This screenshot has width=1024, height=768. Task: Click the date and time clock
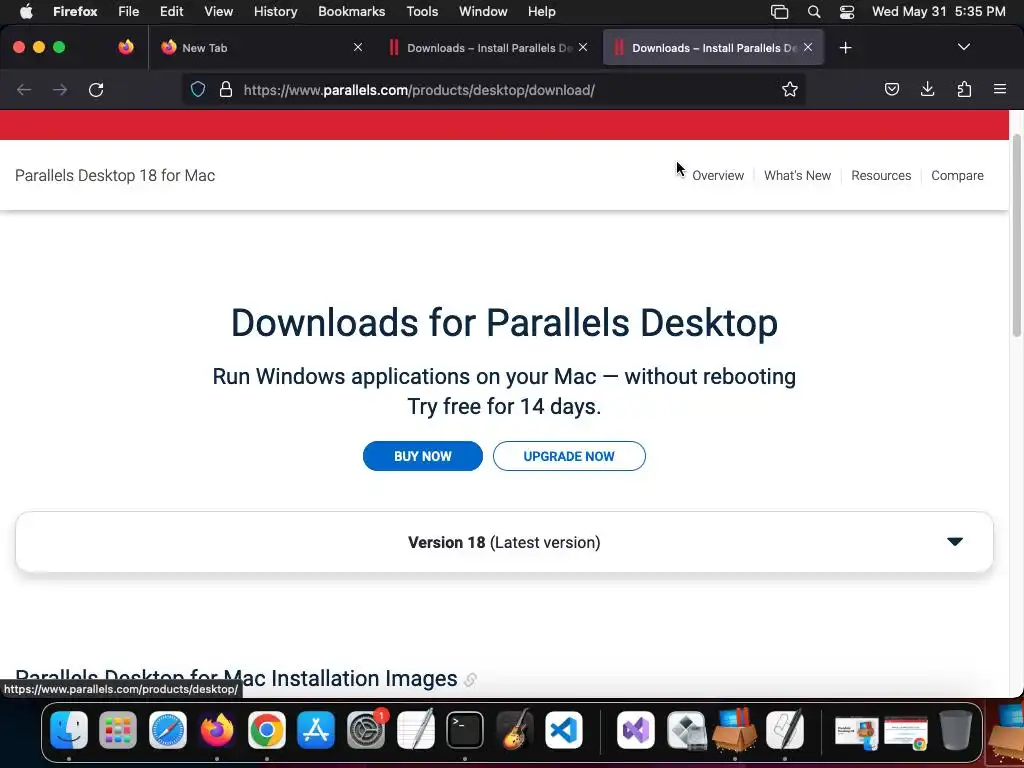click(938, 12)
